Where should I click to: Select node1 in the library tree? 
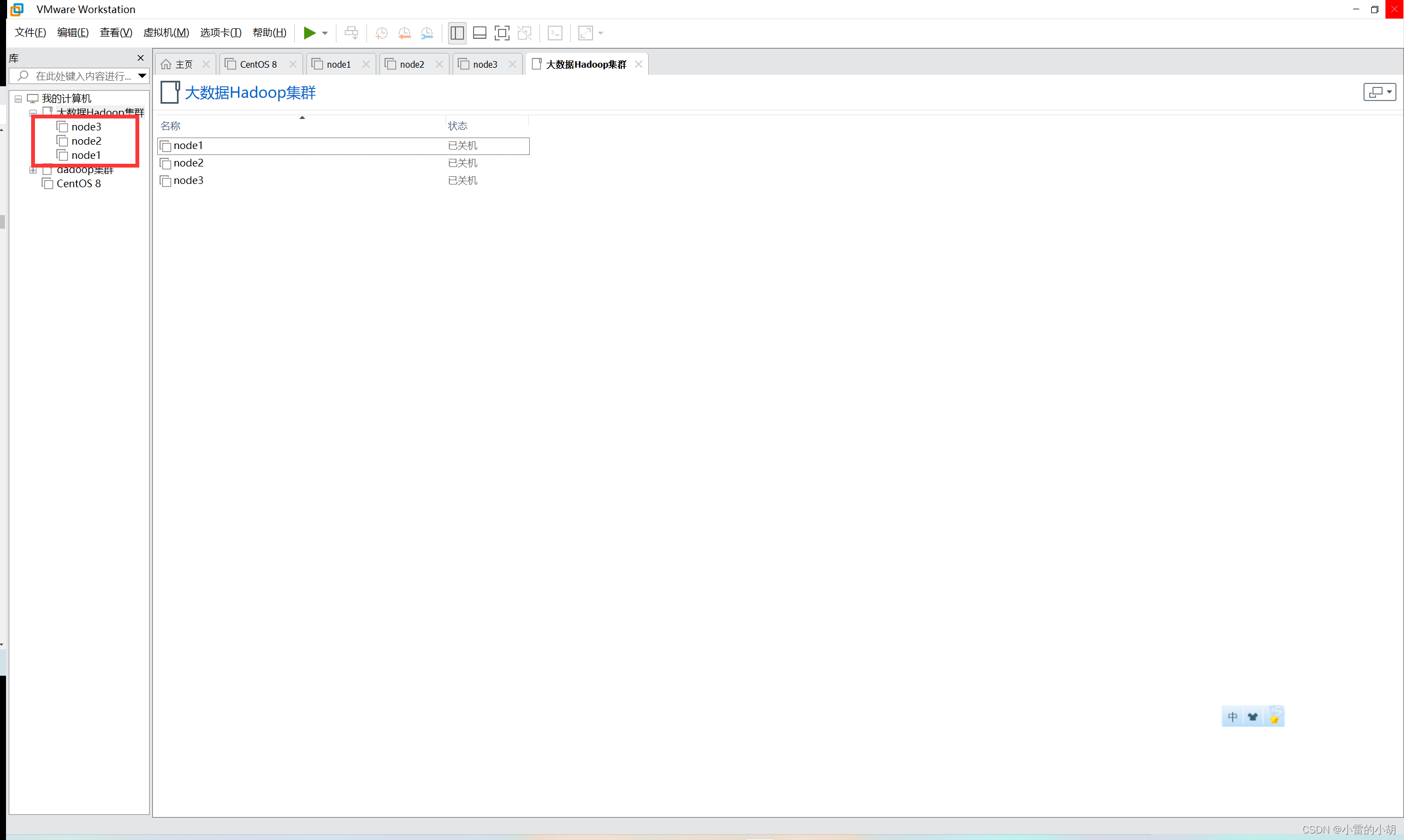[x=86, y=155]
